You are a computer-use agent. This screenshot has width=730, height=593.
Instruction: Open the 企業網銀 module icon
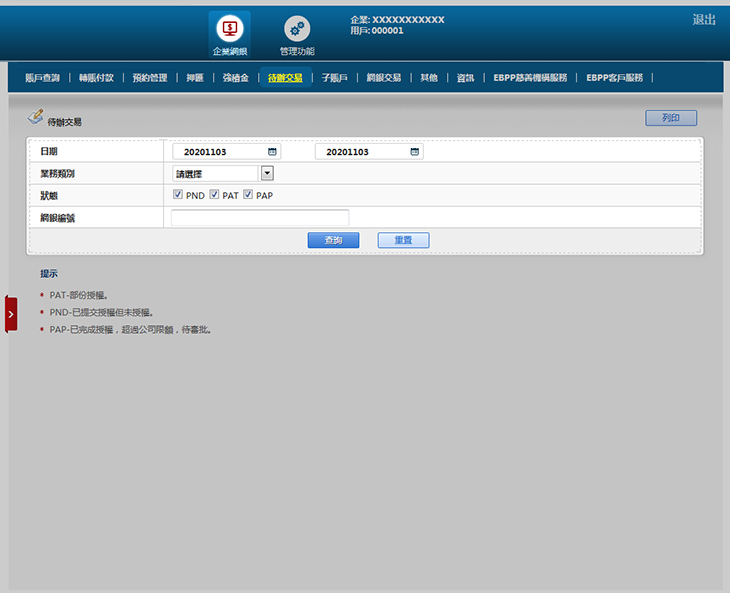tap(229, 28)
